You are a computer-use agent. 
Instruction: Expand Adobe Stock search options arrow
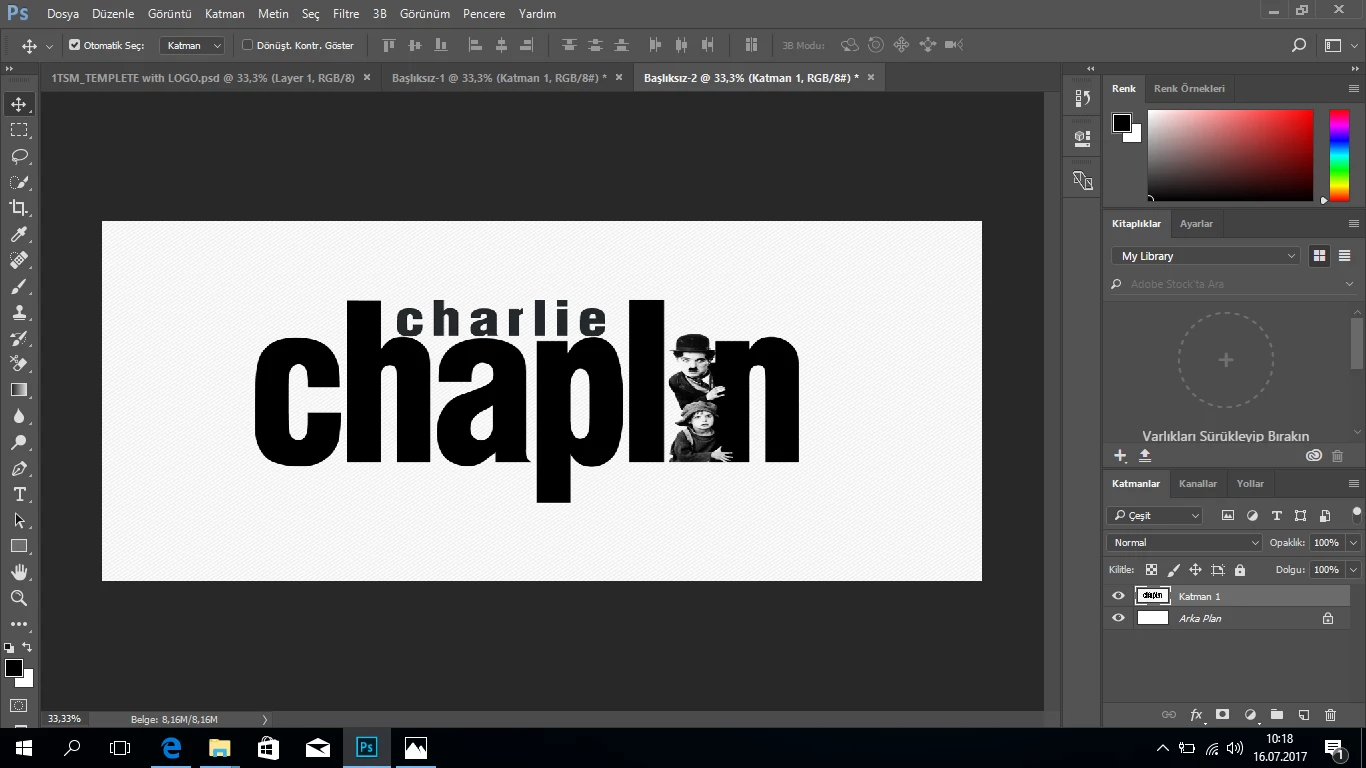tap(1349, 284)
